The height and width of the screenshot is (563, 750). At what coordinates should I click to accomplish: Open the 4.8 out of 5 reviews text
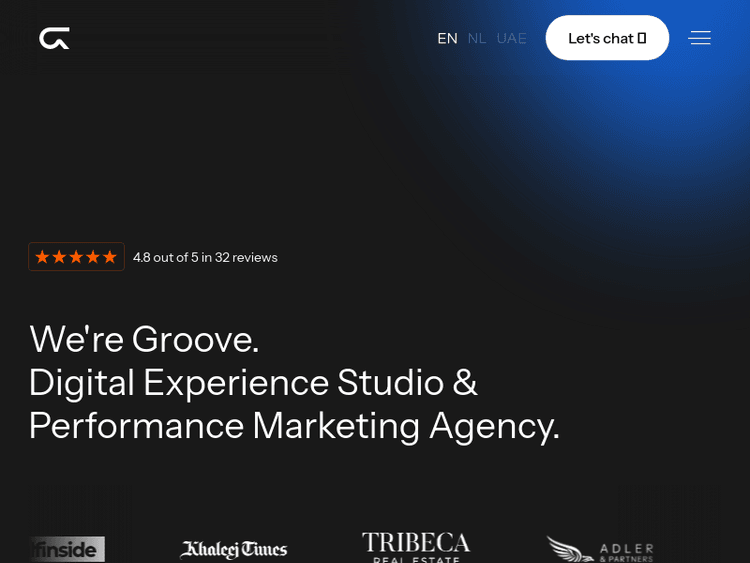click(x=205, y=257)
